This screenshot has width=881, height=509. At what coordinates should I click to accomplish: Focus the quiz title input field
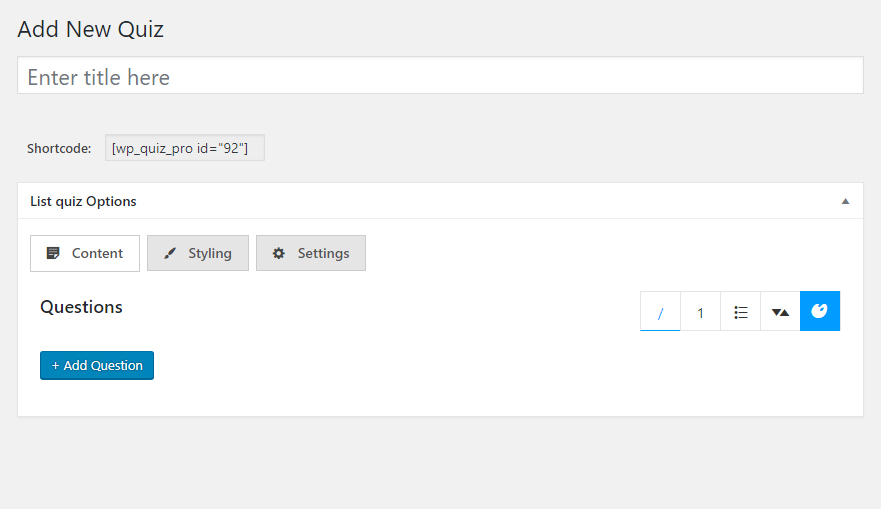point(440,76)
